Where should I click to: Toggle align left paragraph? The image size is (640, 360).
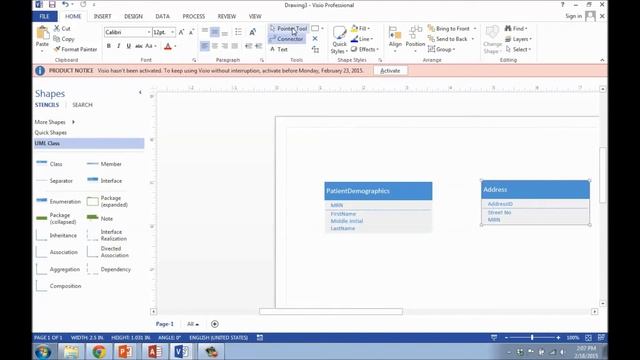pyautogui.click(x=204, y=46)
